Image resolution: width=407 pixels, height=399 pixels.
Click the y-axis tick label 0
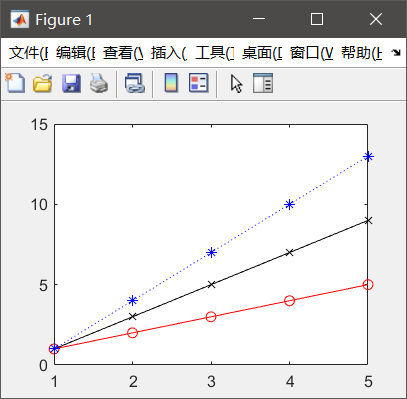tap(44, 366)
